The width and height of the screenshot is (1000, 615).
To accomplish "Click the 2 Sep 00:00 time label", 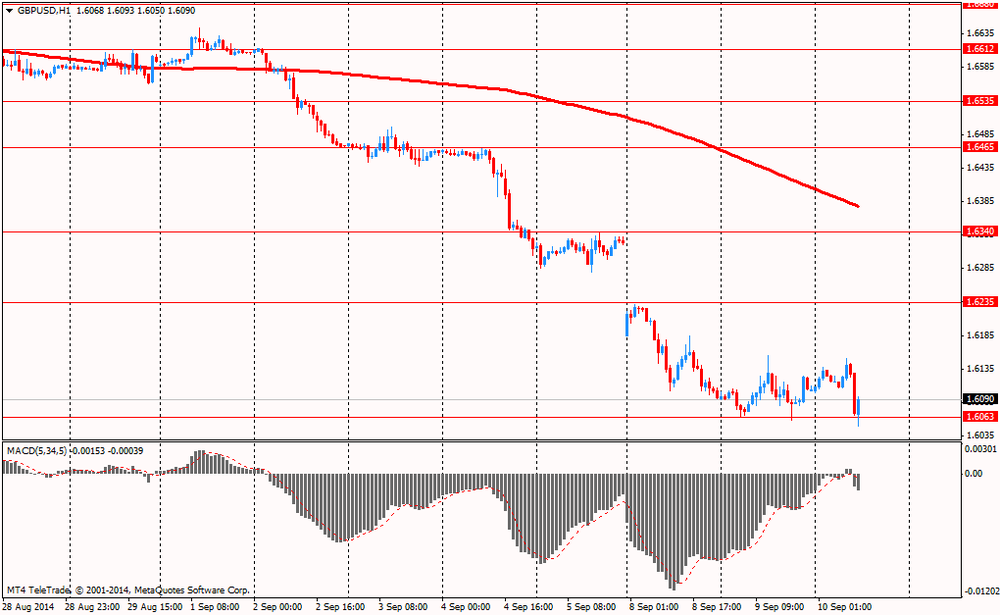I will pyautogui.click(x=277, y=607).
